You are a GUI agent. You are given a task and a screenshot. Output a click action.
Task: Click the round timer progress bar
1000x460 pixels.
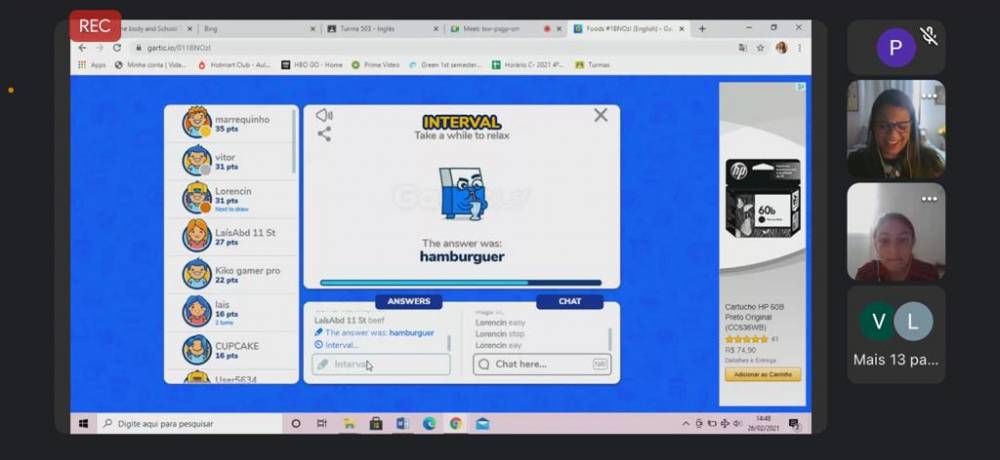point(461,283)
